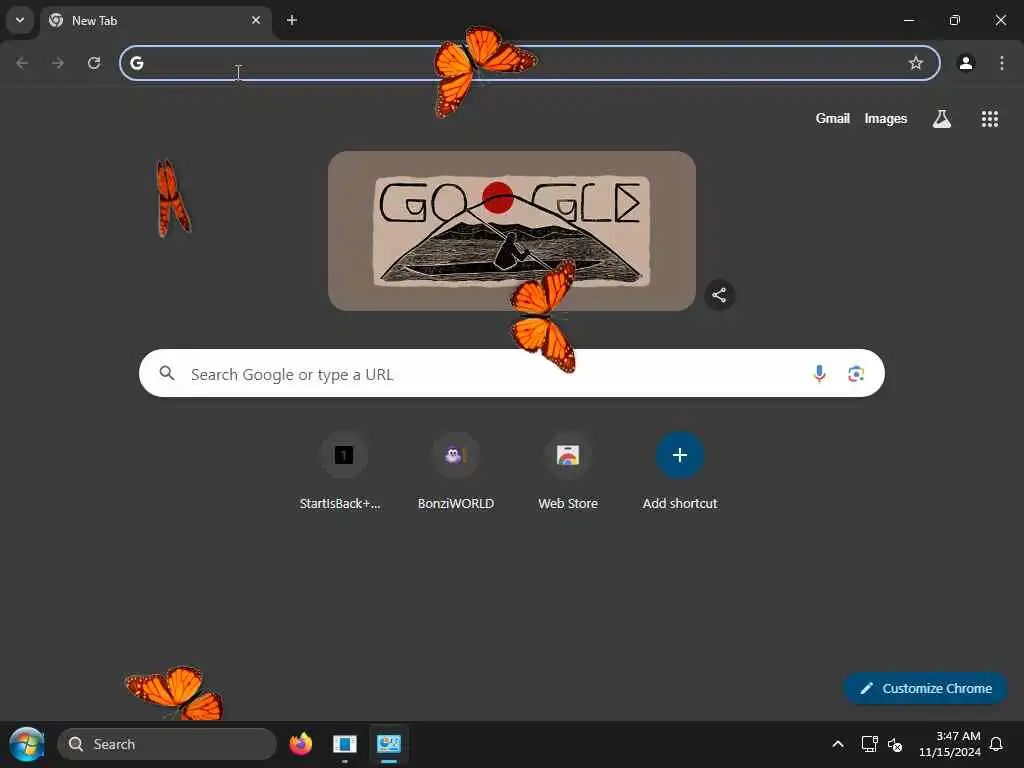Screen dimensions: 1024x768
Task: Launch Firefox from the taskbar
Action: tap(300, 744)
